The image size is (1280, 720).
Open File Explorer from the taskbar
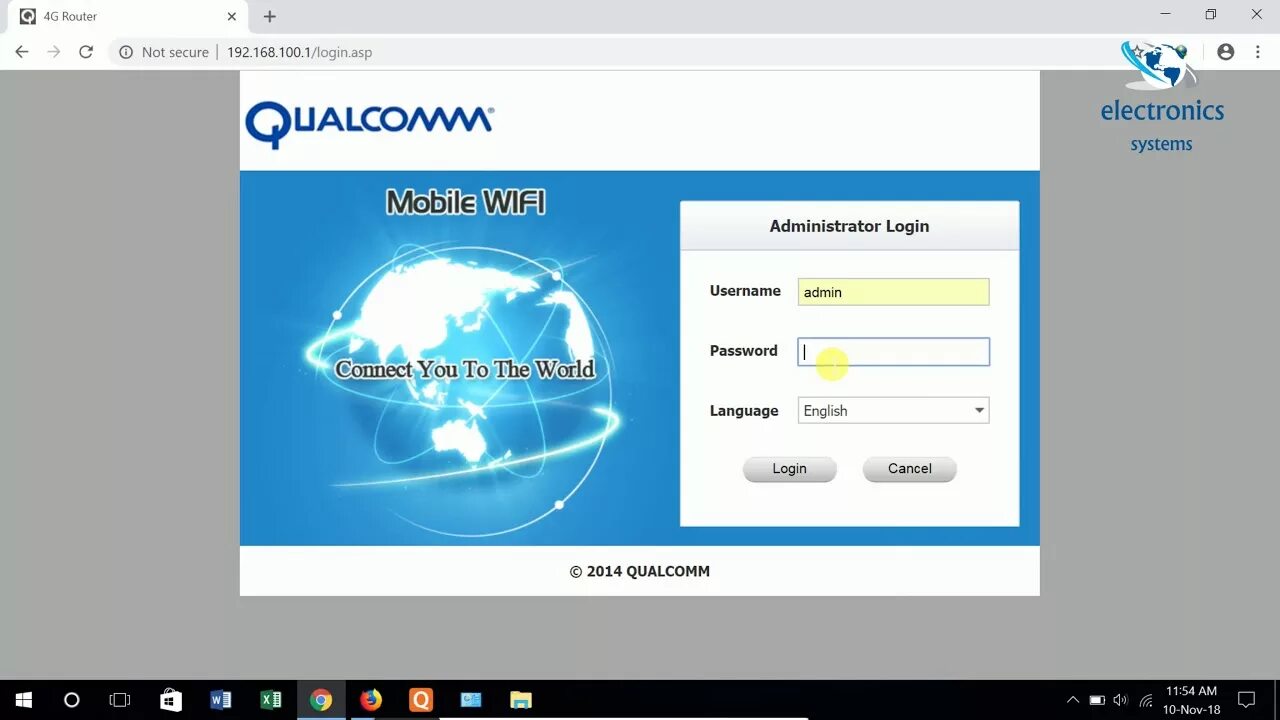coord(521,700)
